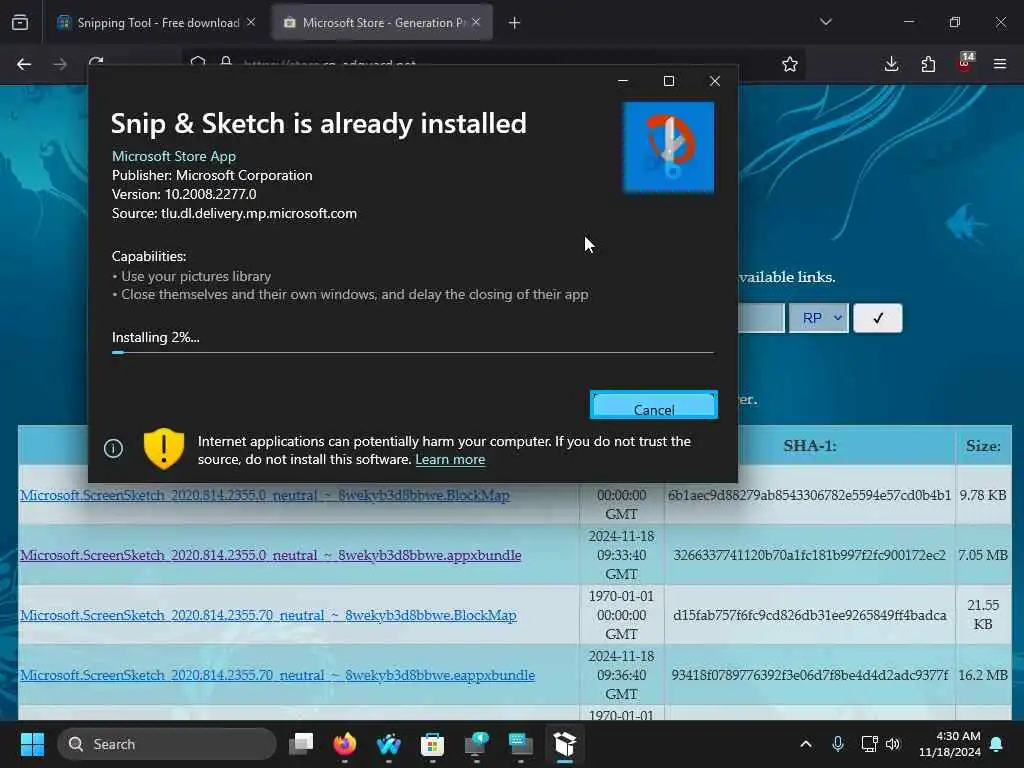Go back to the previous page
Viewport: 1024px width, 768px height.
click(x=24, y=64)
